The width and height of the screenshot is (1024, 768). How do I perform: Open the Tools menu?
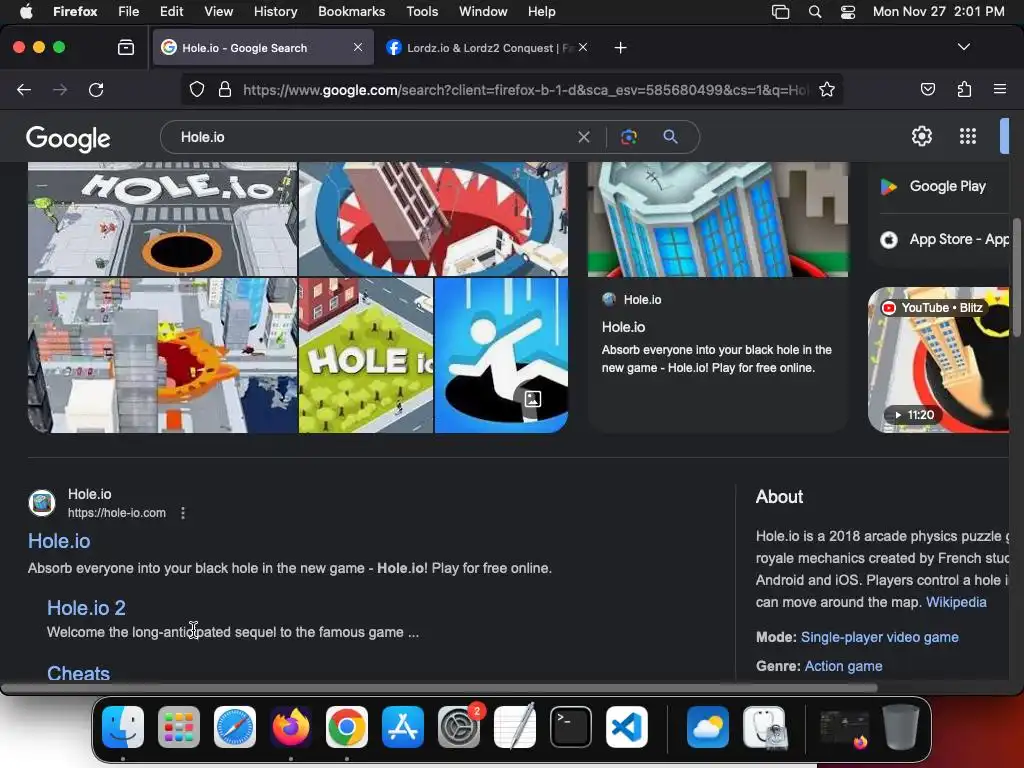click(x=422, y=11)
